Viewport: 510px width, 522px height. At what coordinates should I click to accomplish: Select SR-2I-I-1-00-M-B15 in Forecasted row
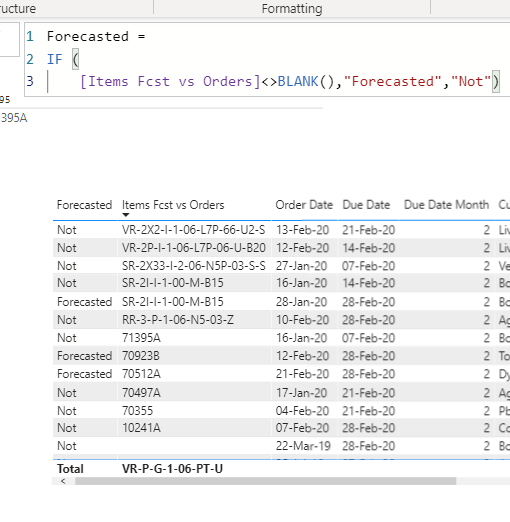click(173, 302)
